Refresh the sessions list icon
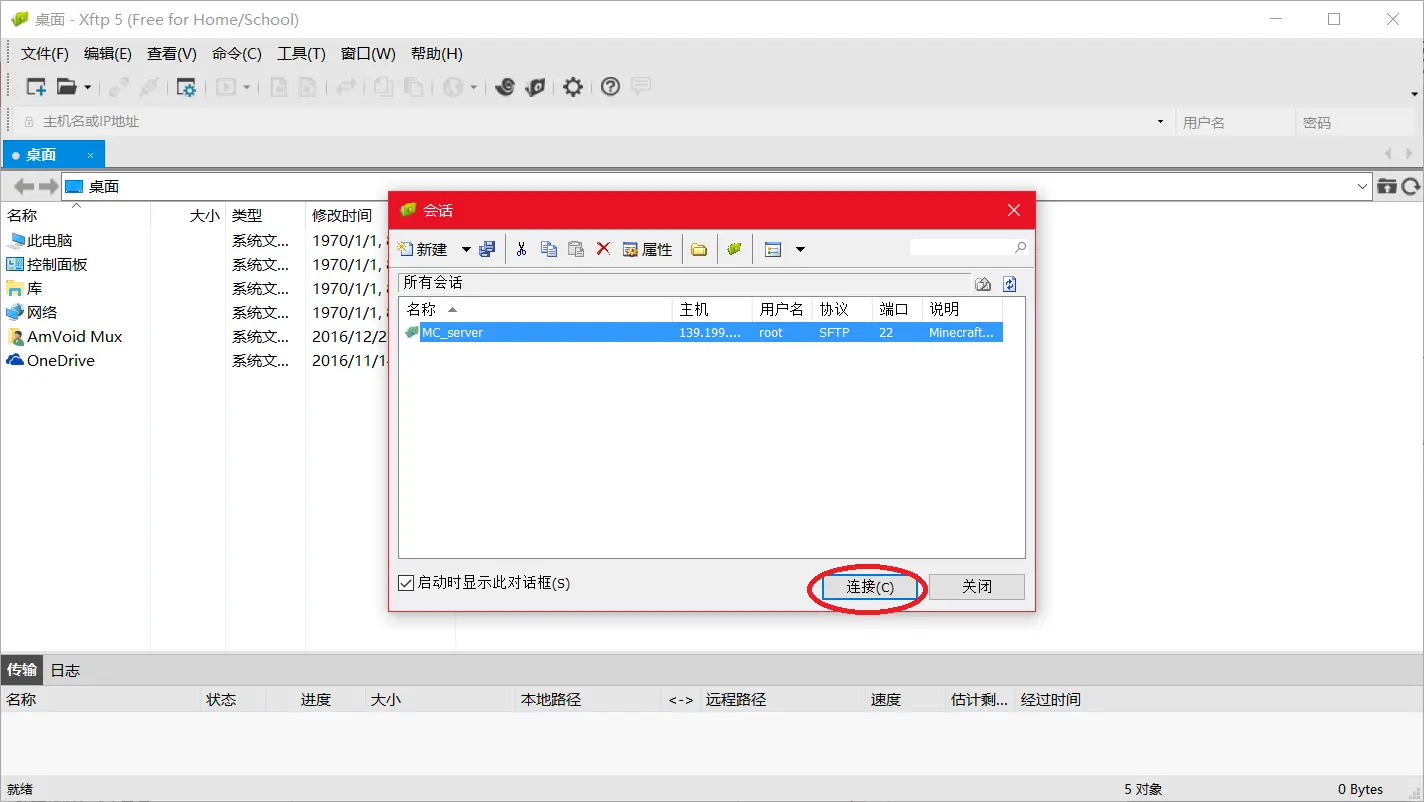1424x802 pixels. coord(1010,284)
